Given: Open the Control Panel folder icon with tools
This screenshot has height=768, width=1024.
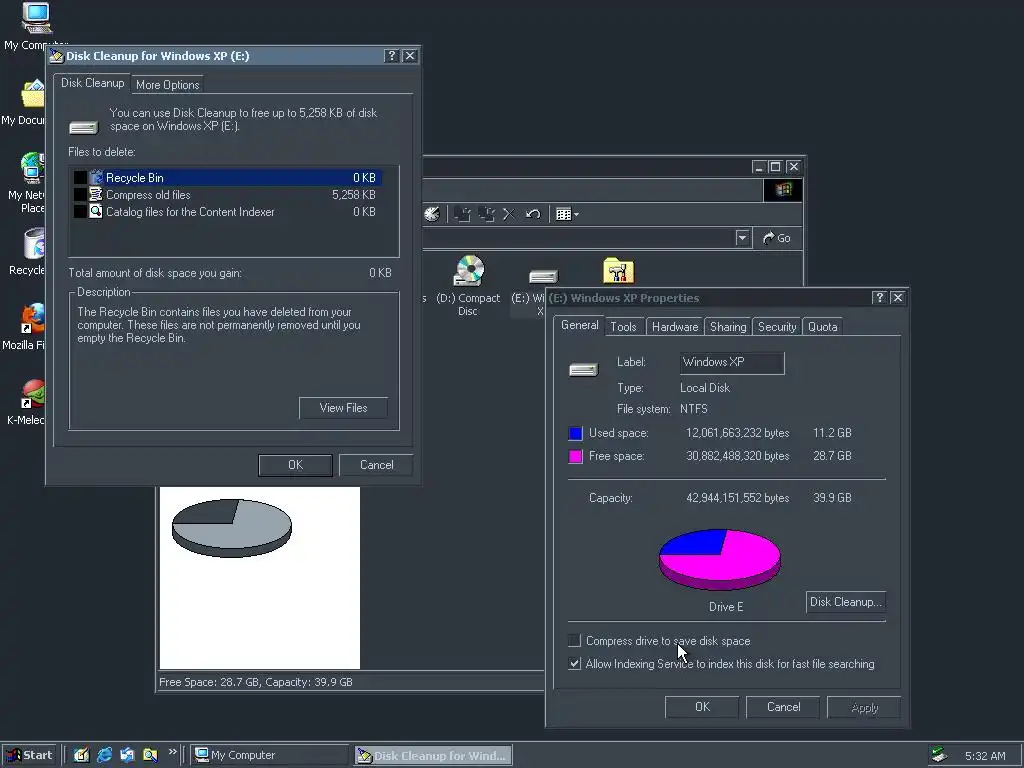Looking at the screenshot, I should tap(618, 270).
